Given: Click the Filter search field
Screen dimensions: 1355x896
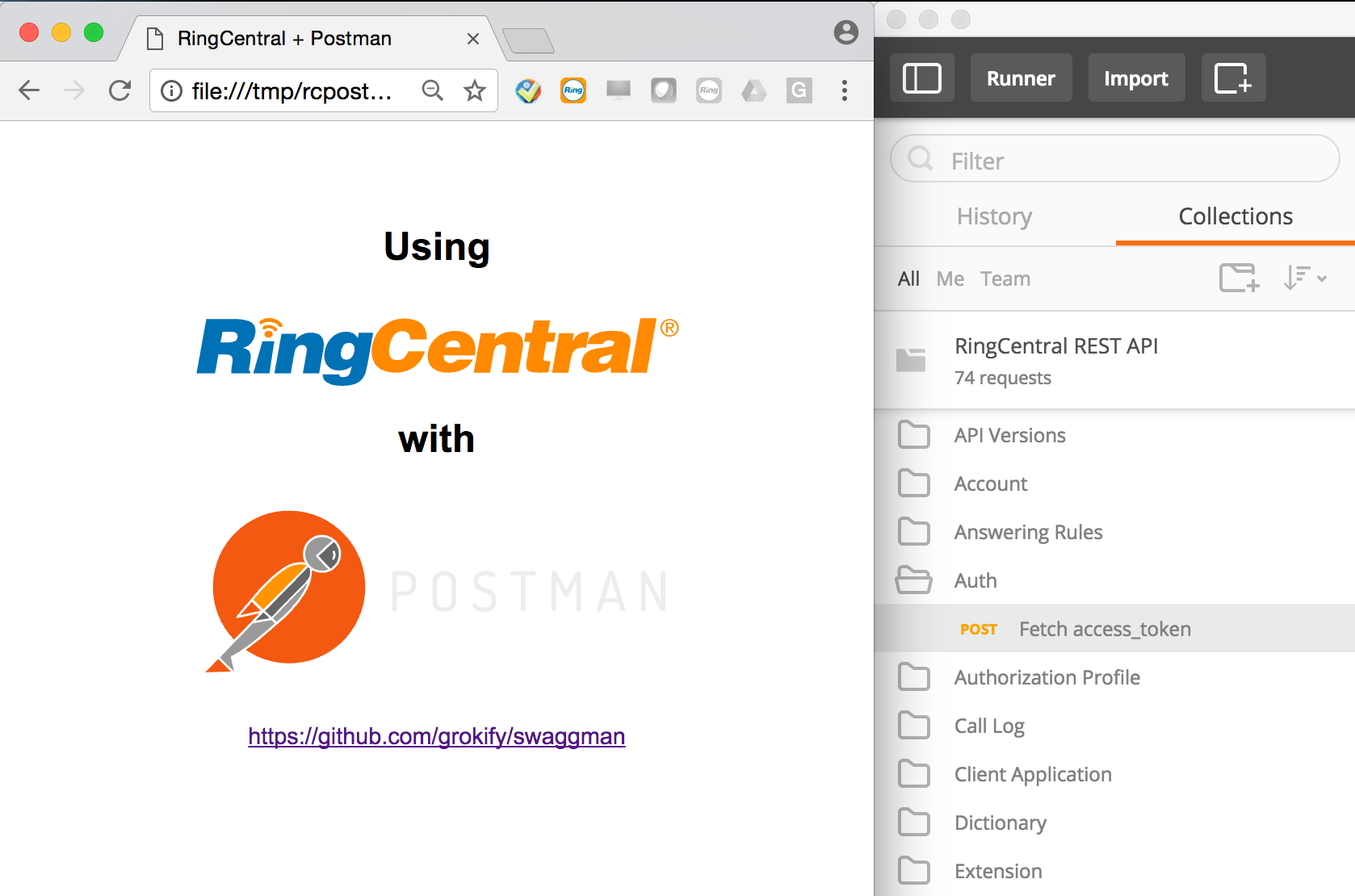Looking at the screenshot, I should [1114, 159].
